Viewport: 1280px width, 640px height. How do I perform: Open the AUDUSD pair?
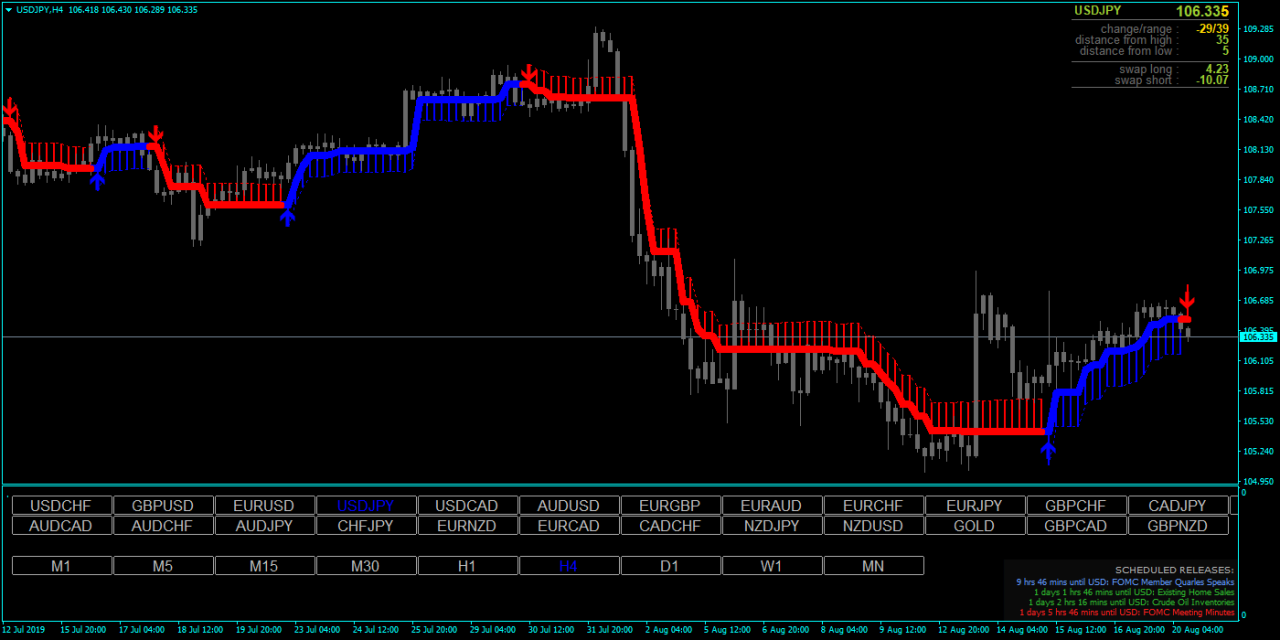click(x=569, y=506)
